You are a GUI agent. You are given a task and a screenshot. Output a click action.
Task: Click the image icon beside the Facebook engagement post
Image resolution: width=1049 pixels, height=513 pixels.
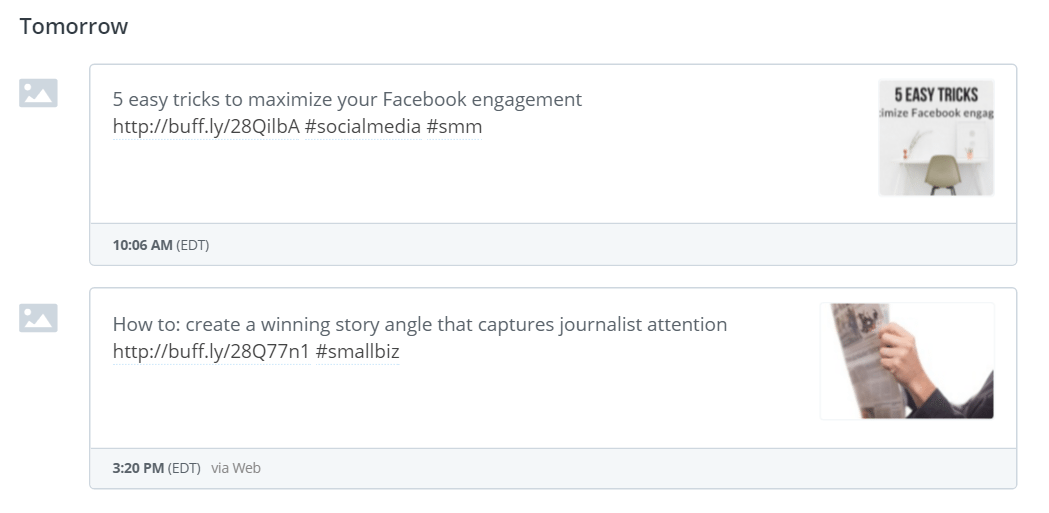[38, 93]
